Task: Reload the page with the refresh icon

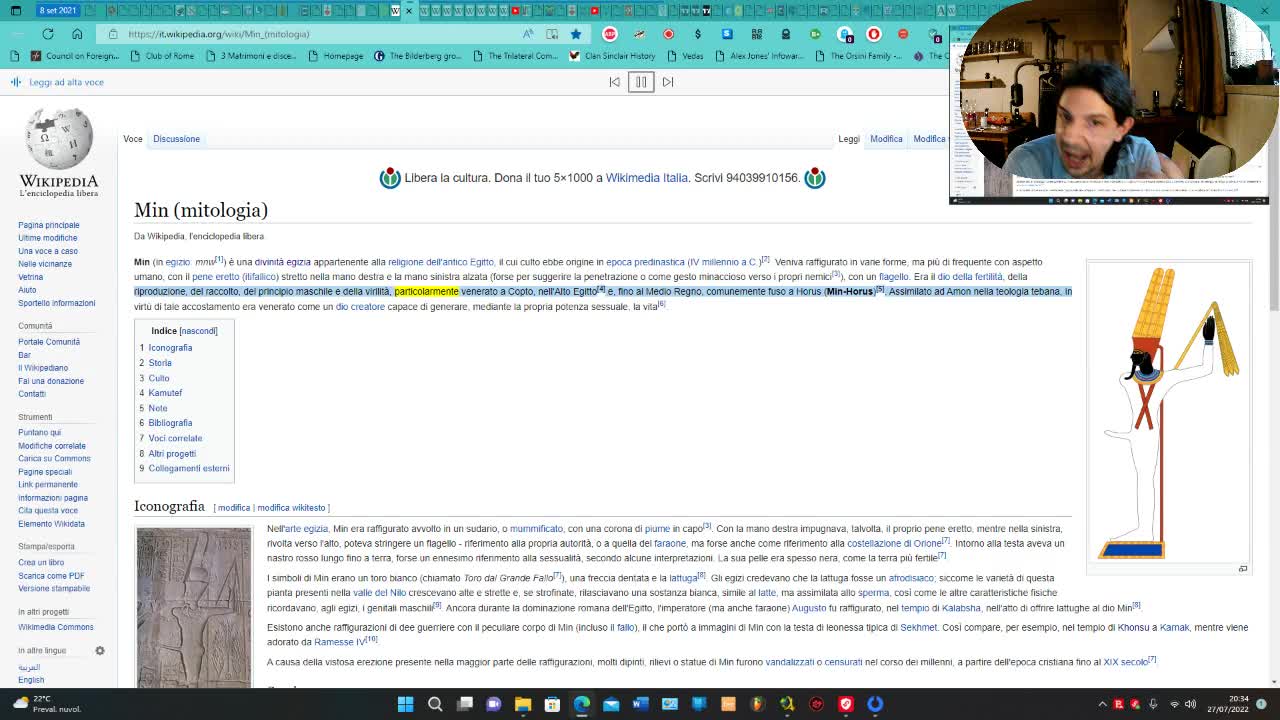Action: click(47, 34)
